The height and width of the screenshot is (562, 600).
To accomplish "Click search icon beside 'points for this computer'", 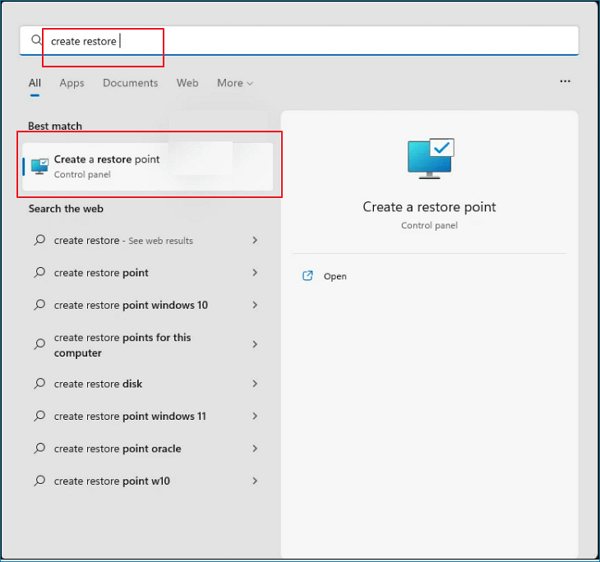I will pos(39,344).
